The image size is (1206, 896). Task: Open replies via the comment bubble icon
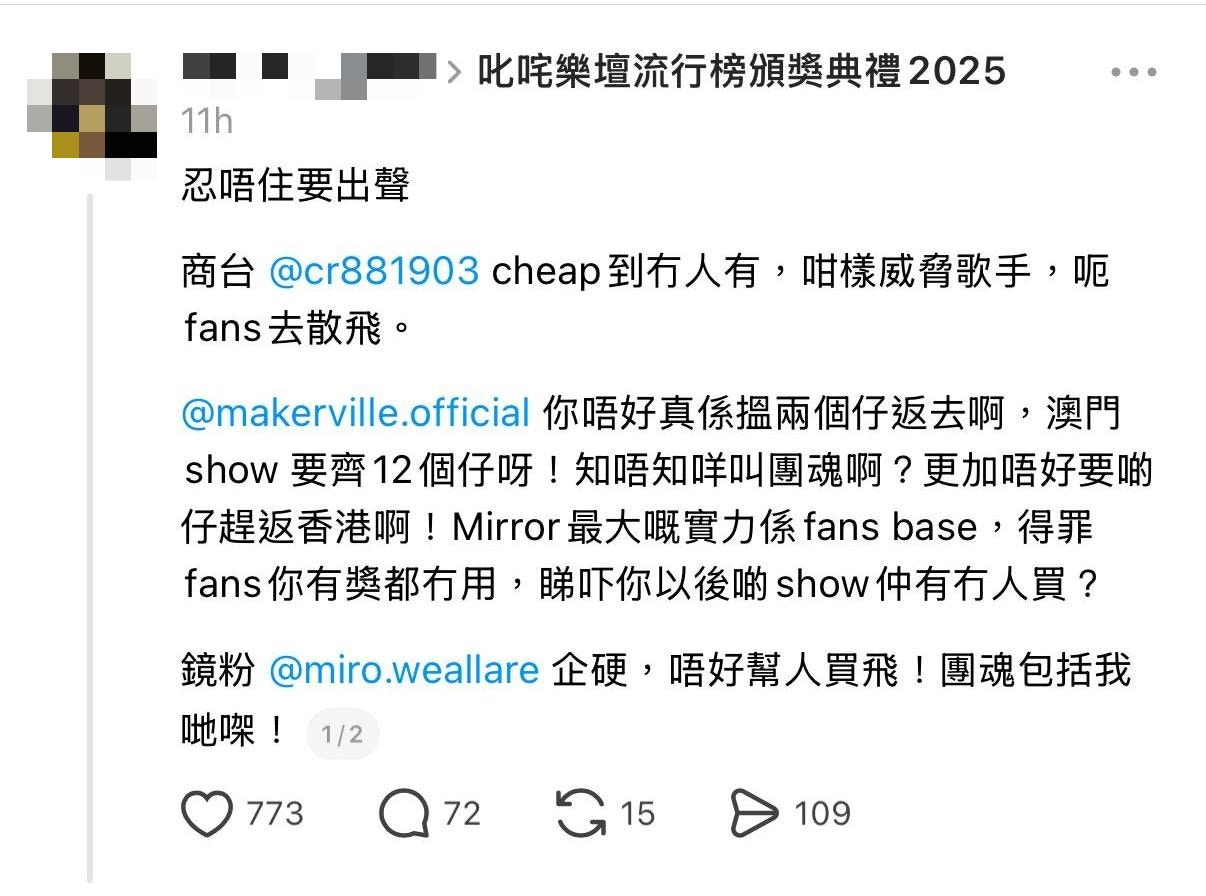coord(403,814)
